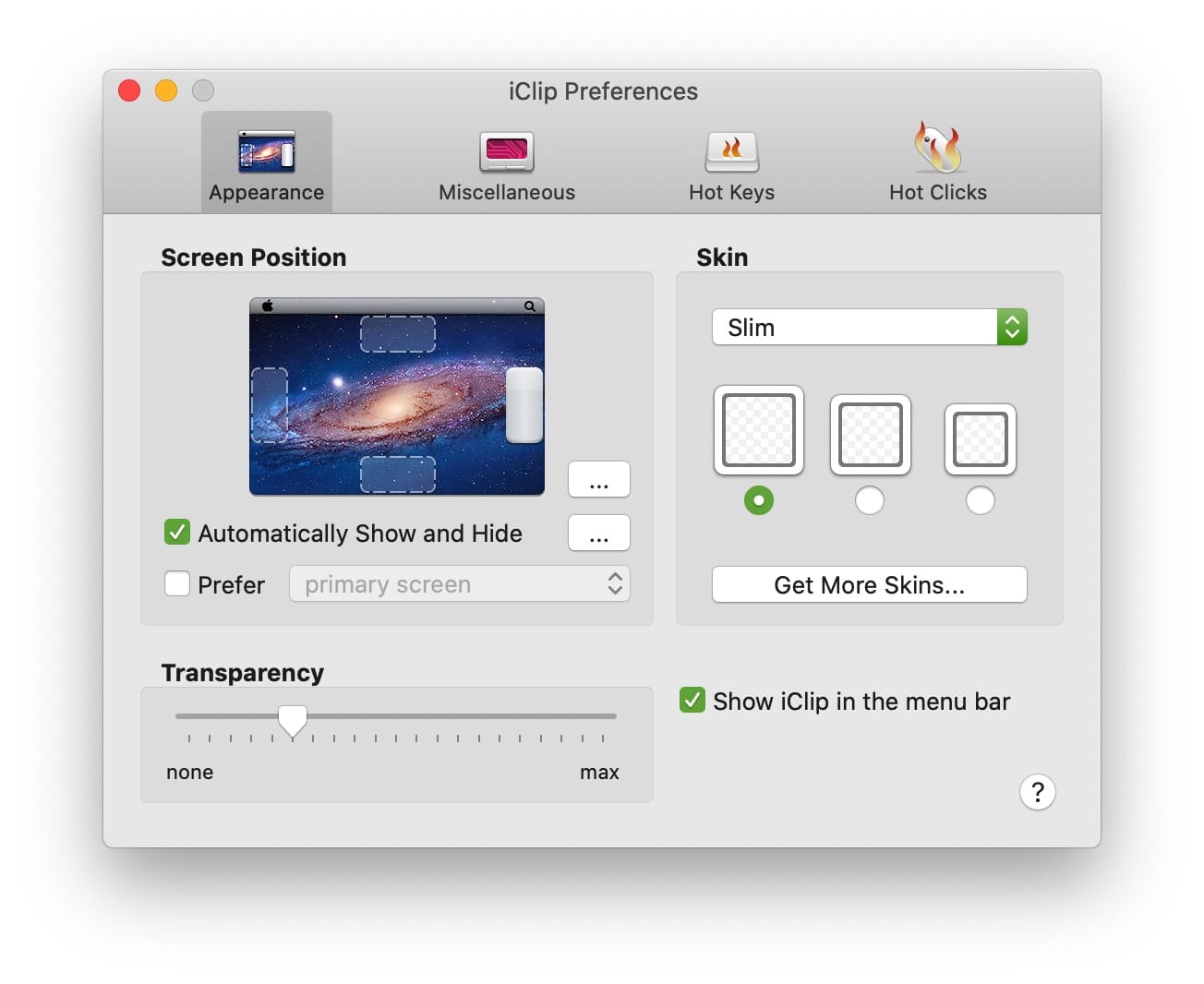Disable Automatically Show and Hide

[177, 533]
